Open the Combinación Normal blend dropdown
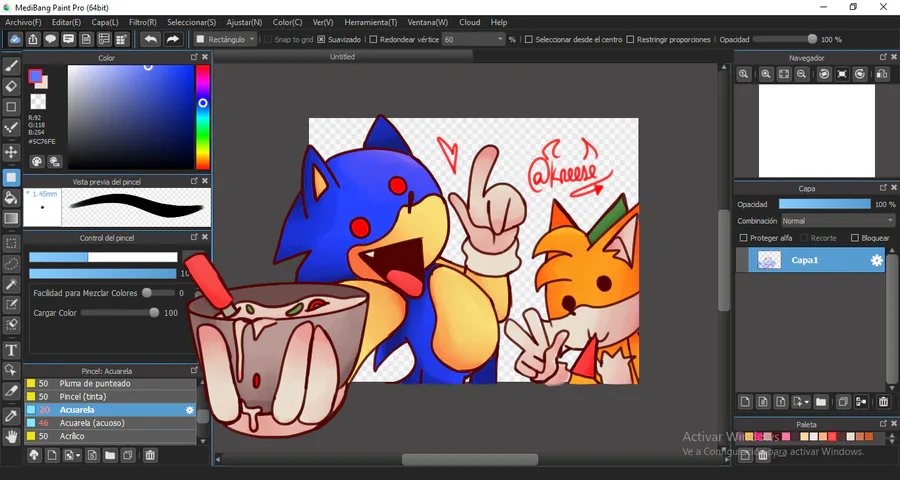Screen dimensions: 900x480 [x=837, y=220]
